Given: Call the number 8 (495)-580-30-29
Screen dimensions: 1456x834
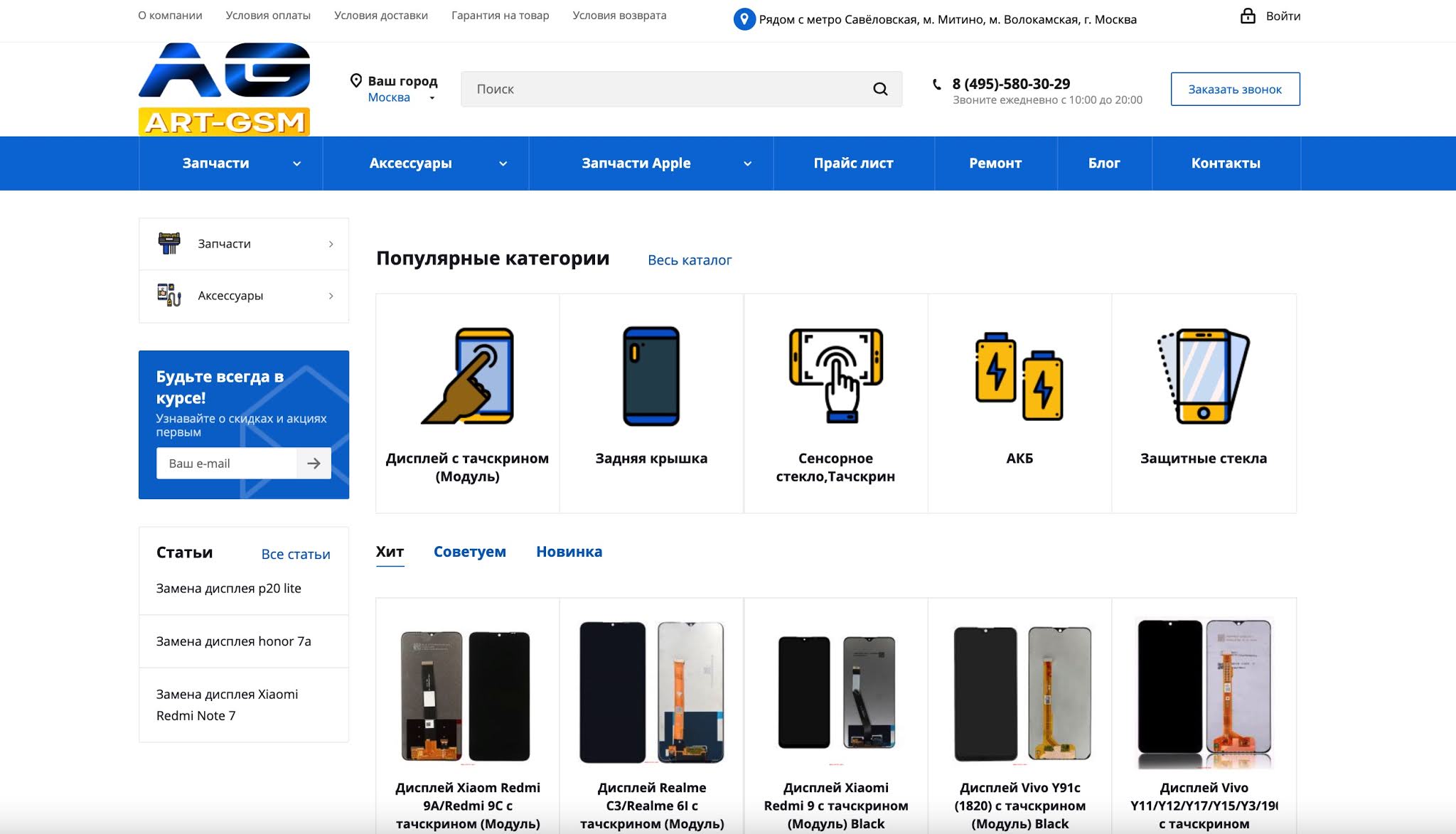Looking at the screenshot, I should click(x=1011, y=84).
